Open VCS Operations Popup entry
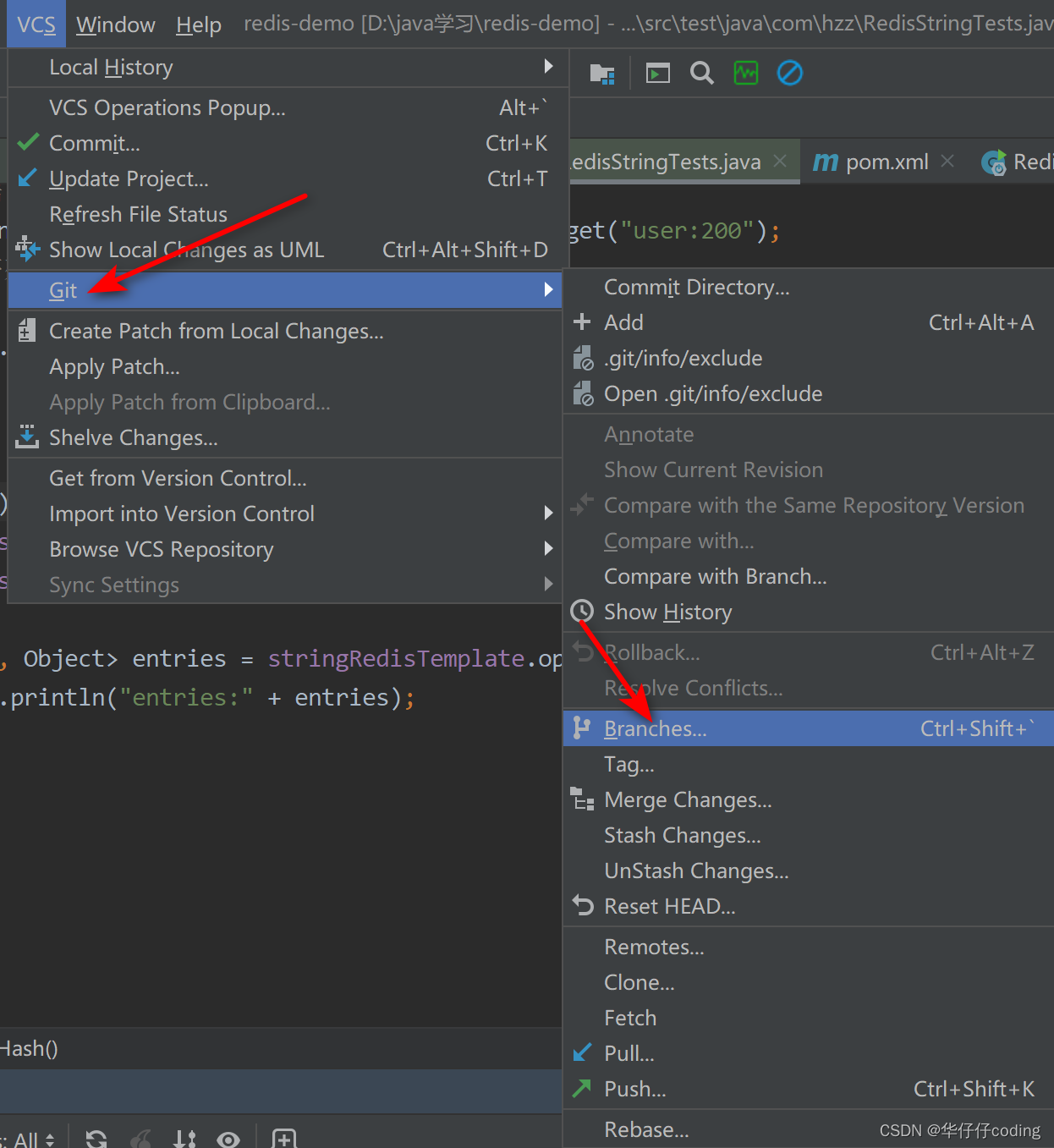 pos(285,107)
